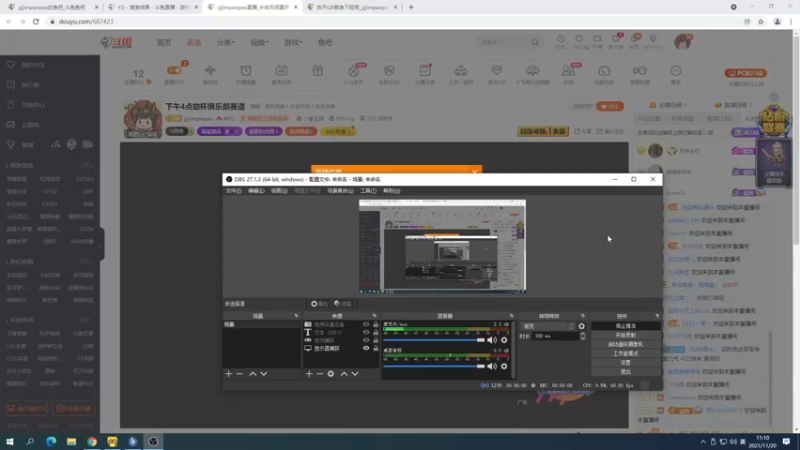Lock the 文本 (GDI+) source
Viewport: 800px width, 450px height.
pos(376,332)
